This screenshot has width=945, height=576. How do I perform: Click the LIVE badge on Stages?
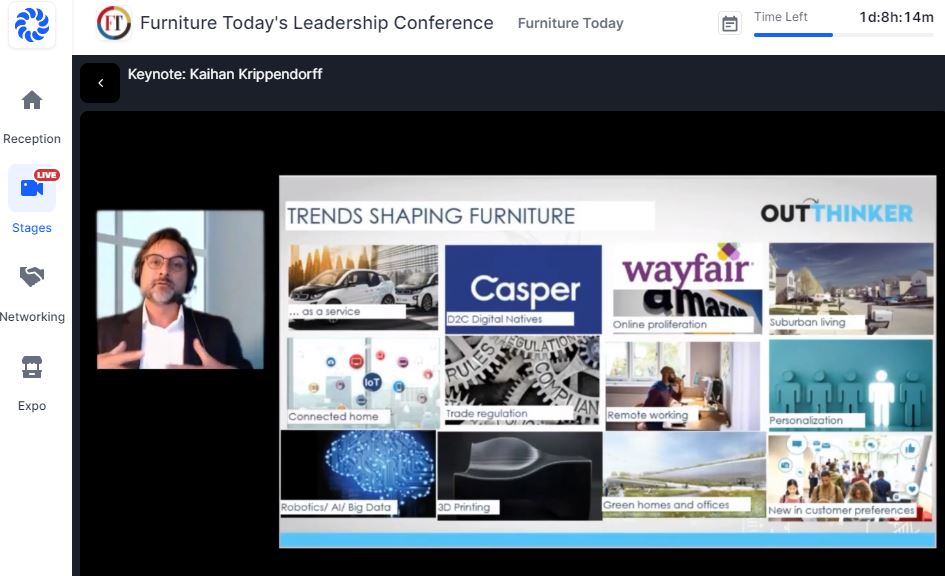click(x=46, y=175)
